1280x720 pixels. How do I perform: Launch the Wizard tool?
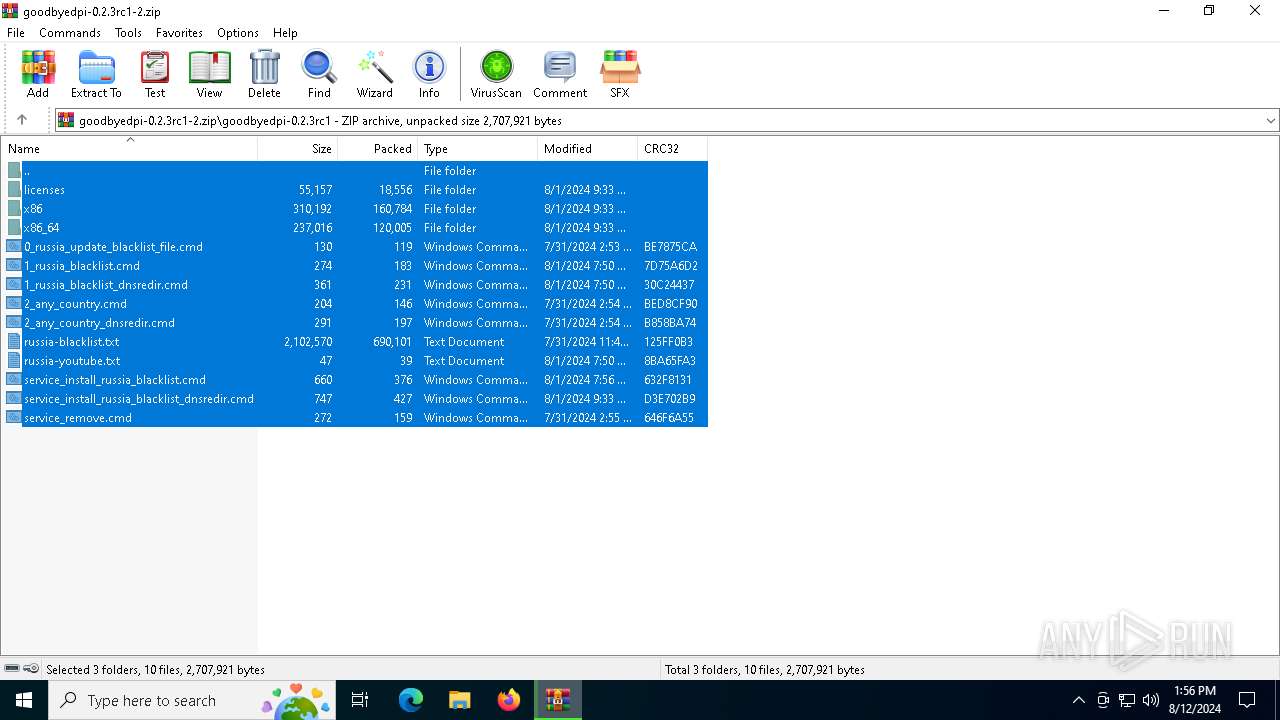(375, 75)
